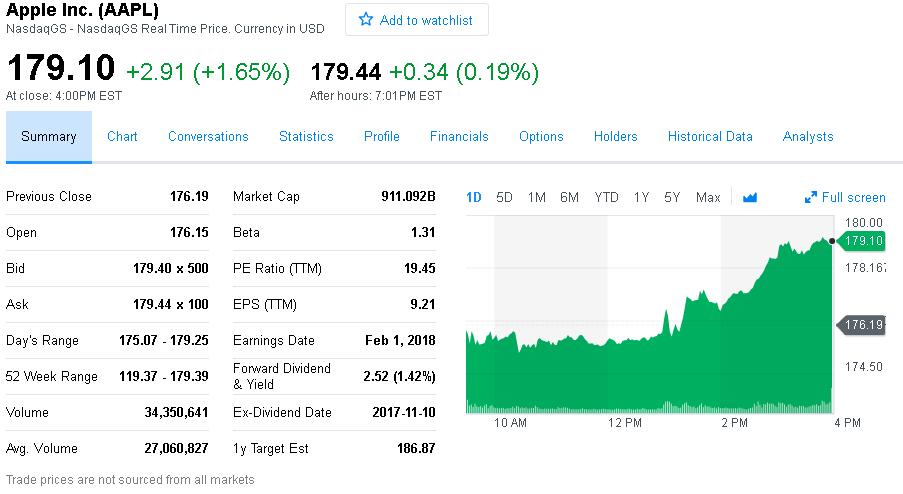Switch to area chart type icon
This screenshot has width=903, height=494.
[750, 197]
